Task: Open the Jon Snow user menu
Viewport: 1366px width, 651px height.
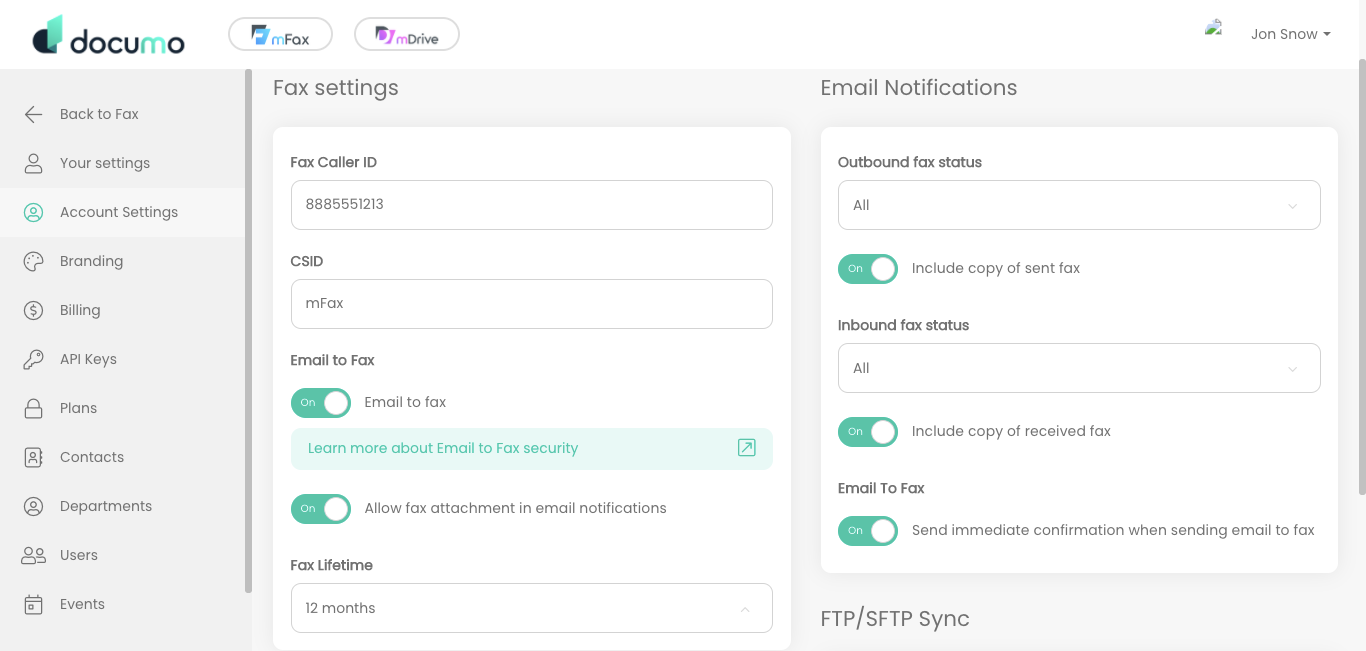Action: pos(1290,34)
